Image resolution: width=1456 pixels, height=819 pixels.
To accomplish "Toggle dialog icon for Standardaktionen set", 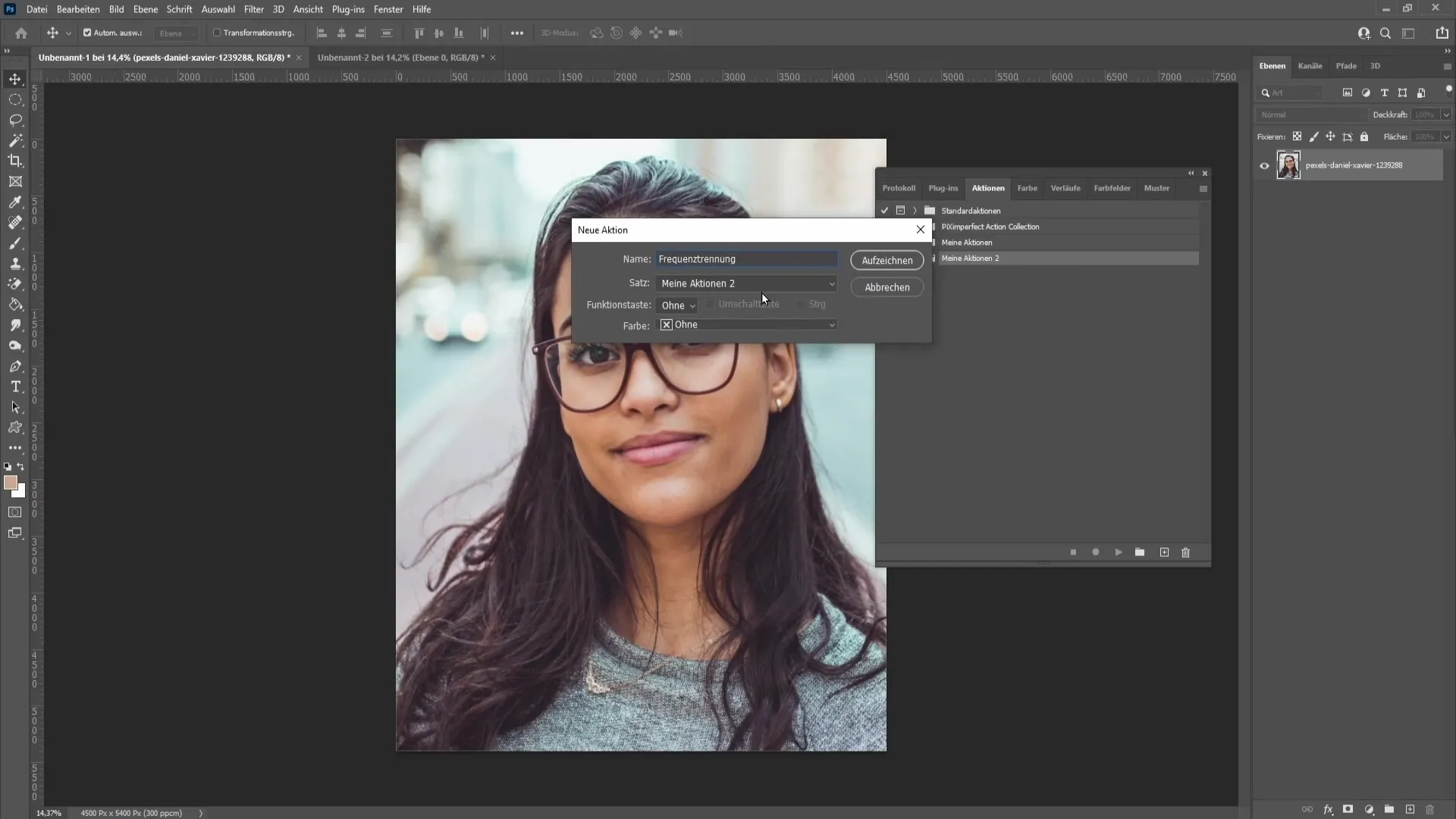I will tap(900, 211).
